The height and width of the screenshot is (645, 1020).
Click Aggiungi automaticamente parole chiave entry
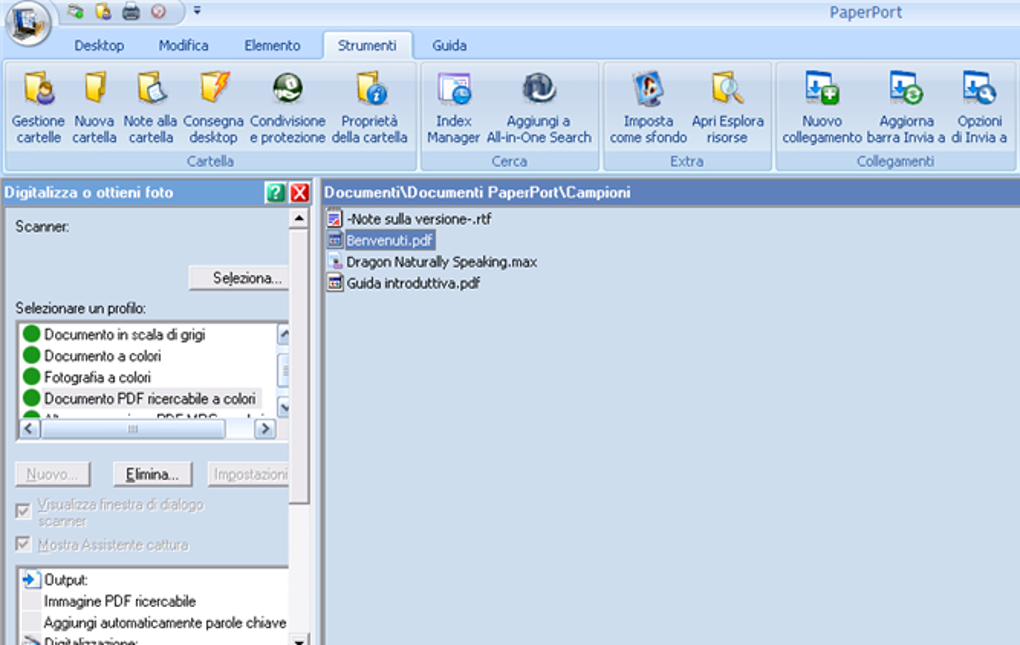[x=165, y=623]
